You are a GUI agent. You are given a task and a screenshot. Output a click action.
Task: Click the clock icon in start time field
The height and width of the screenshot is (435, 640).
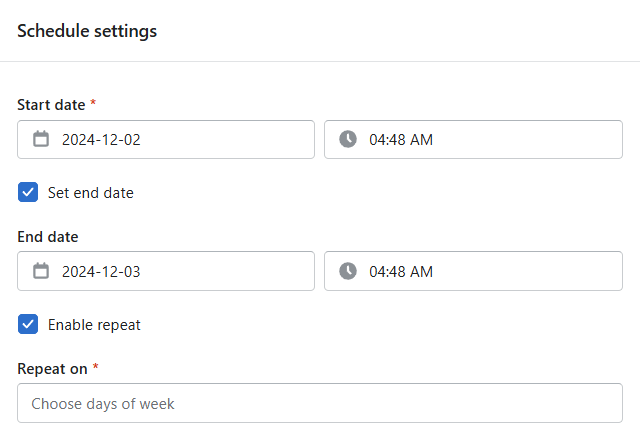point(348,139)
